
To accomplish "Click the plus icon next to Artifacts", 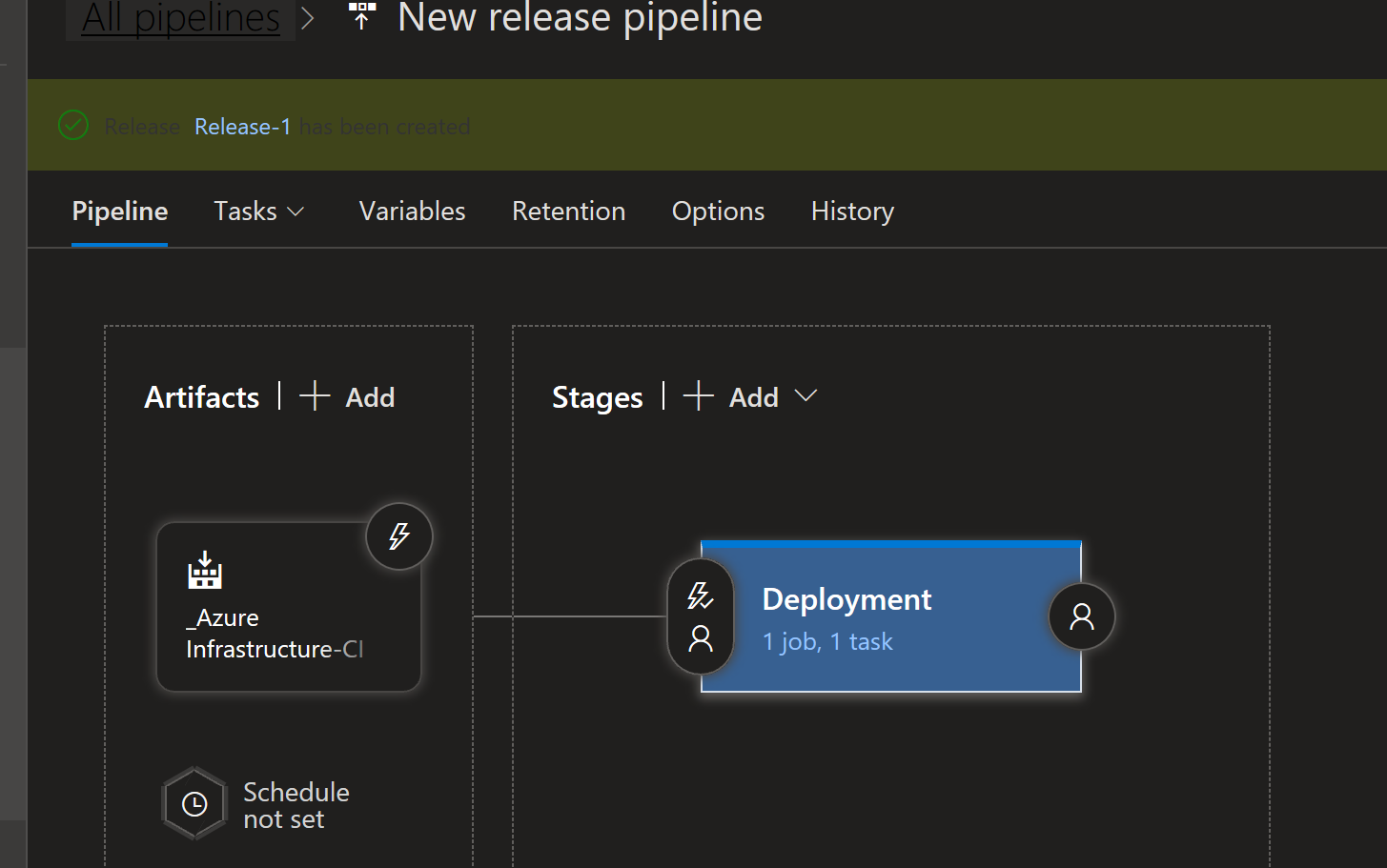I will 315,395.
